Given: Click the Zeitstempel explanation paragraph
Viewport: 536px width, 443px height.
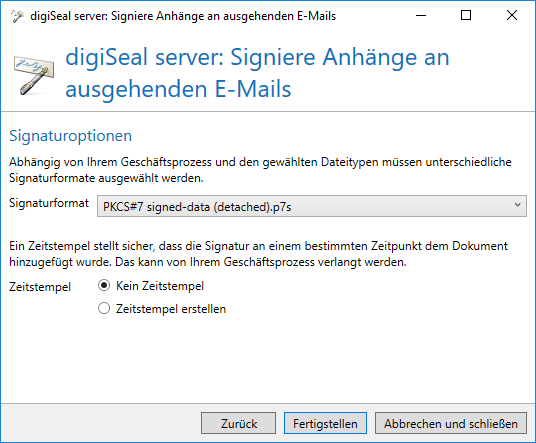Looking at the screenshot, I should (x=258, y=254).
